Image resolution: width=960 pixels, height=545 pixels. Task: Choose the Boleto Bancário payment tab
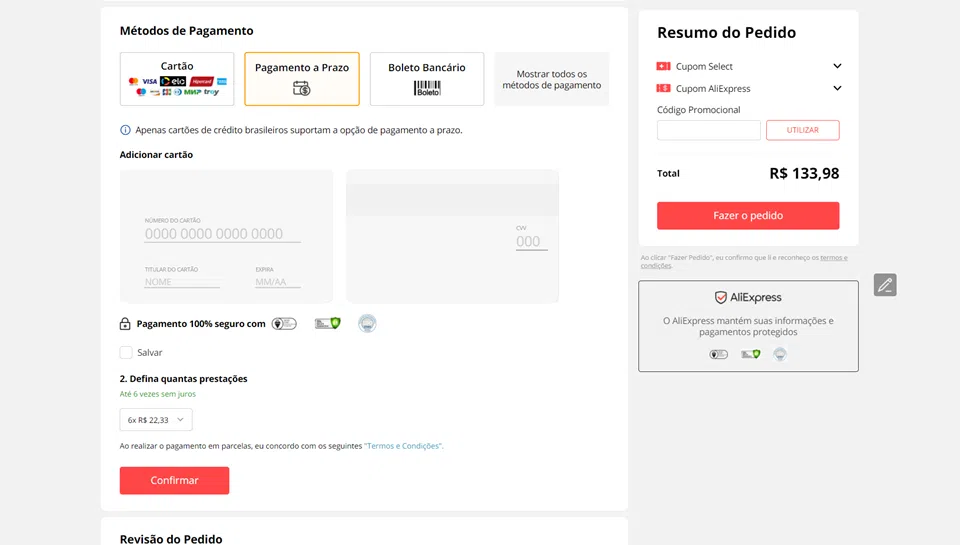427,78
